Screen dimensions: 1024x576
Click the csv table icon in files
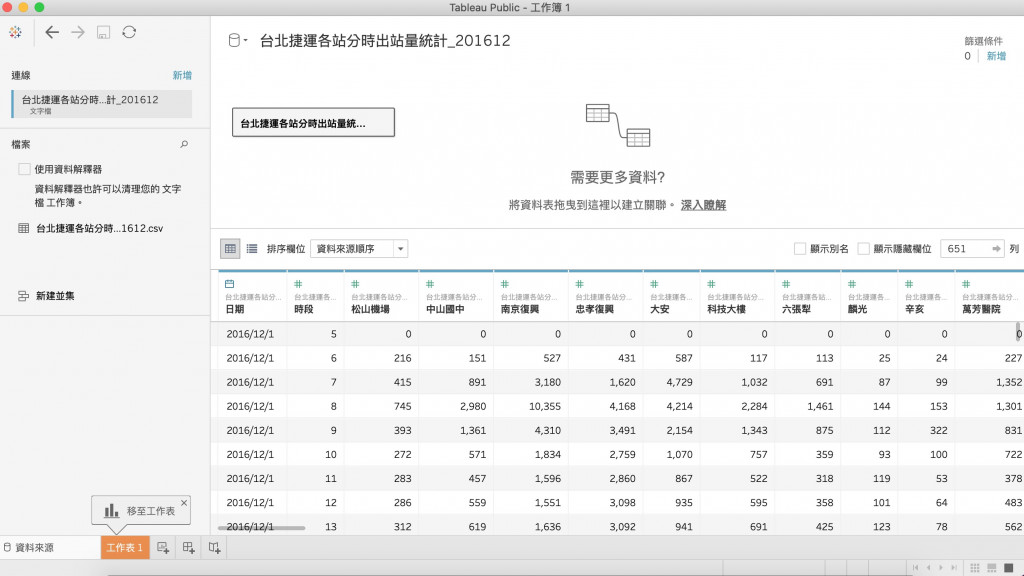tap(24, 229)
